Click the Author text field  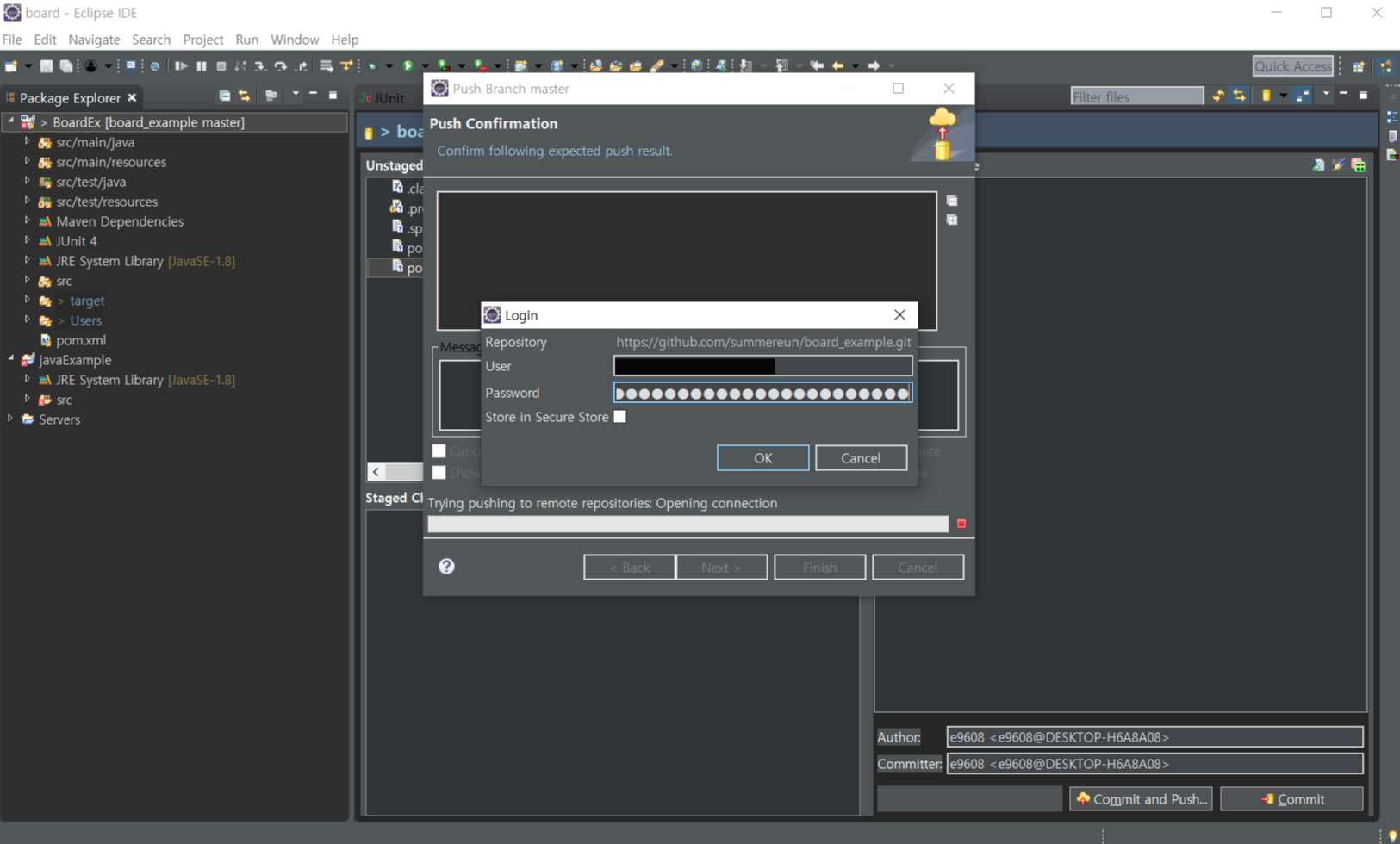click(x=1154, y=737)
